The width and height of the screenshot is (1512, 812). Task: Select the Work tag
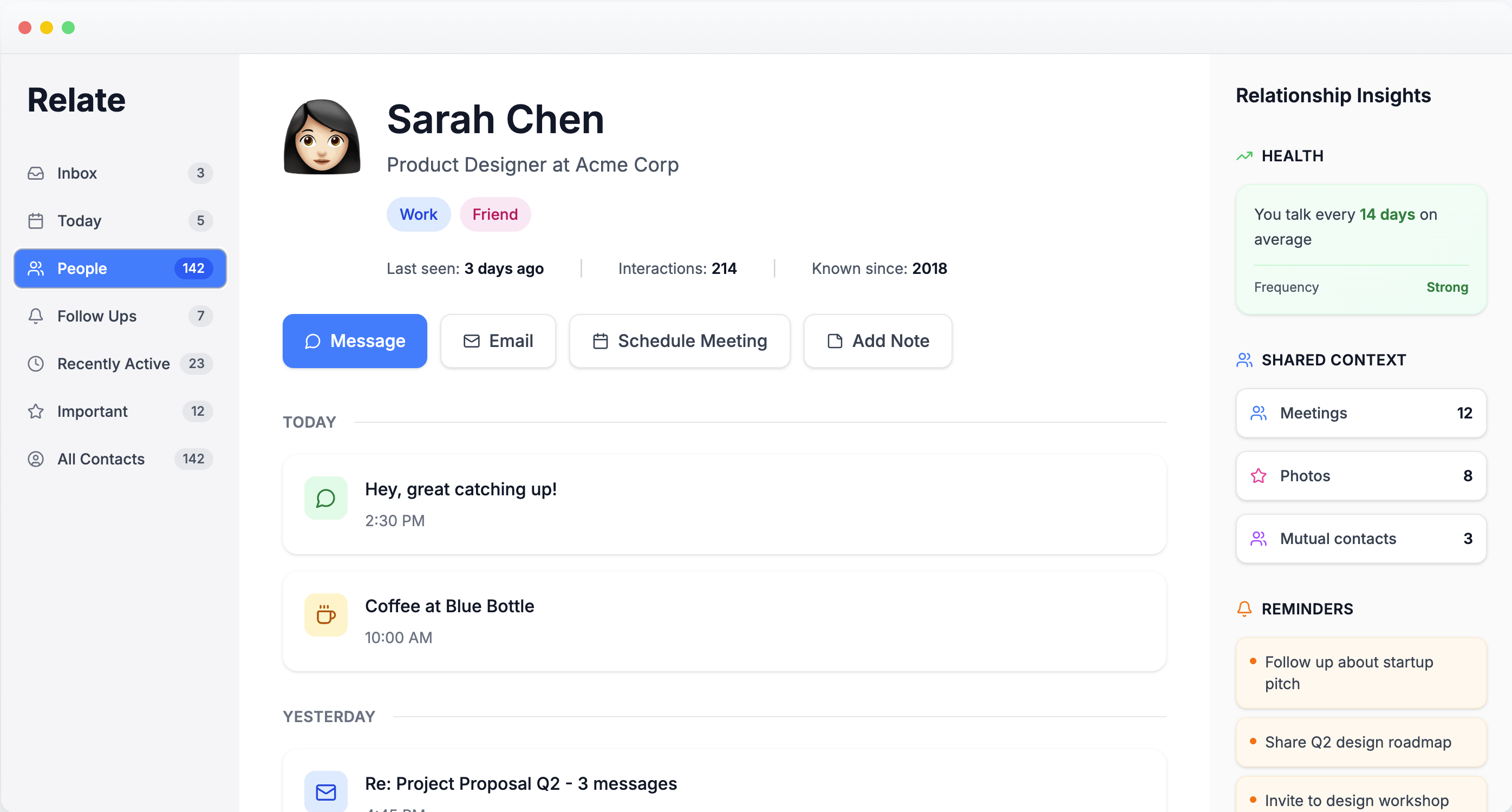tap(418, 214)
